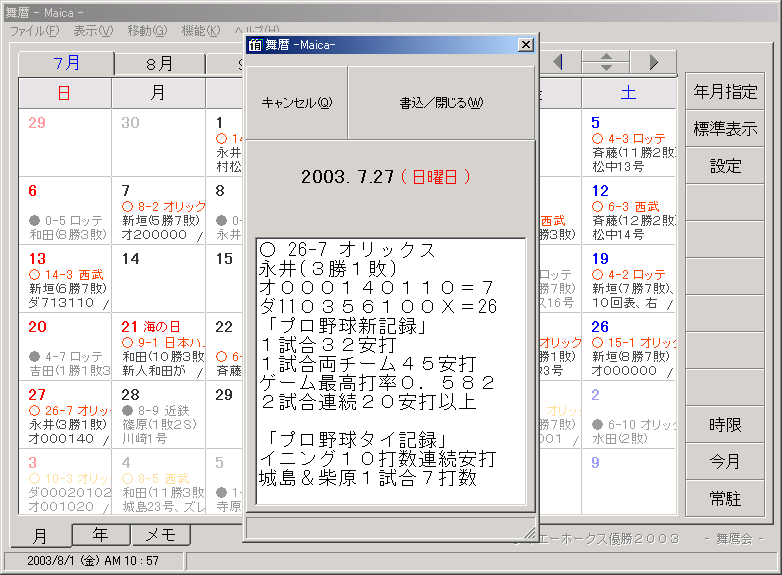Viewport: 782px width, 575px height.
Task: Click the 時限 button
Action: 725,425
